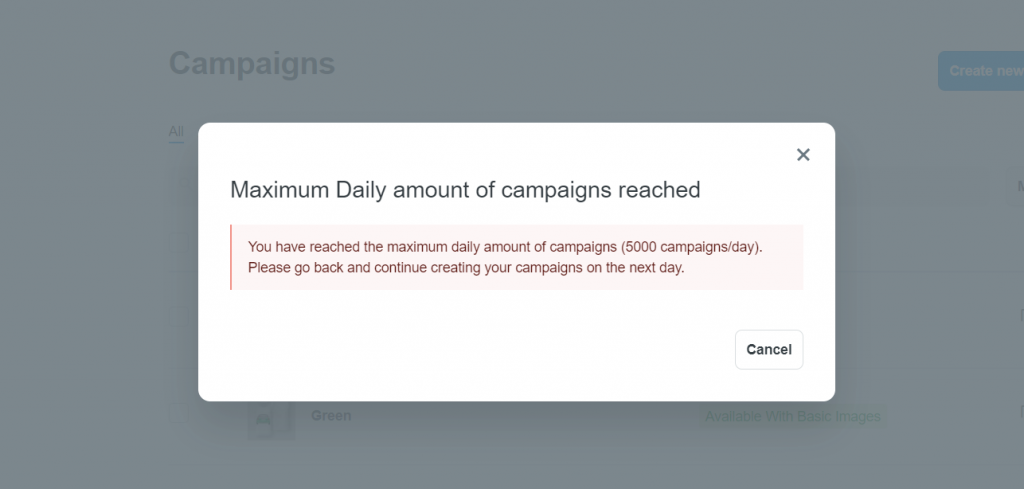Viewport: 1024px width, 489px height.
Task: Click the Campaigns page heading
Action: [252, 64]
